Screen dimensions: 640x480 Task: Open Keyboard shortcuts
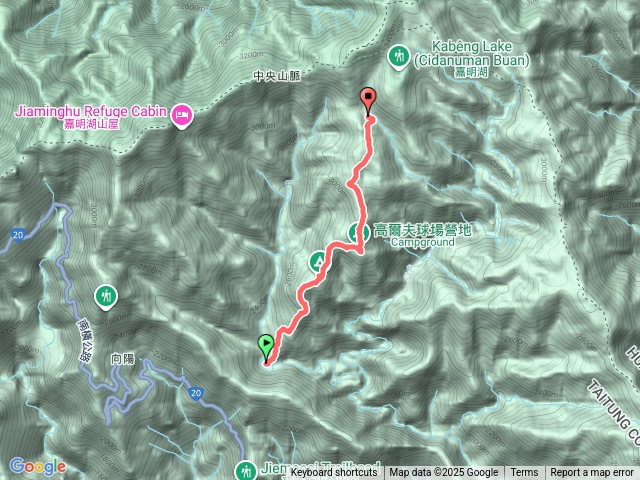coord(334,473)
